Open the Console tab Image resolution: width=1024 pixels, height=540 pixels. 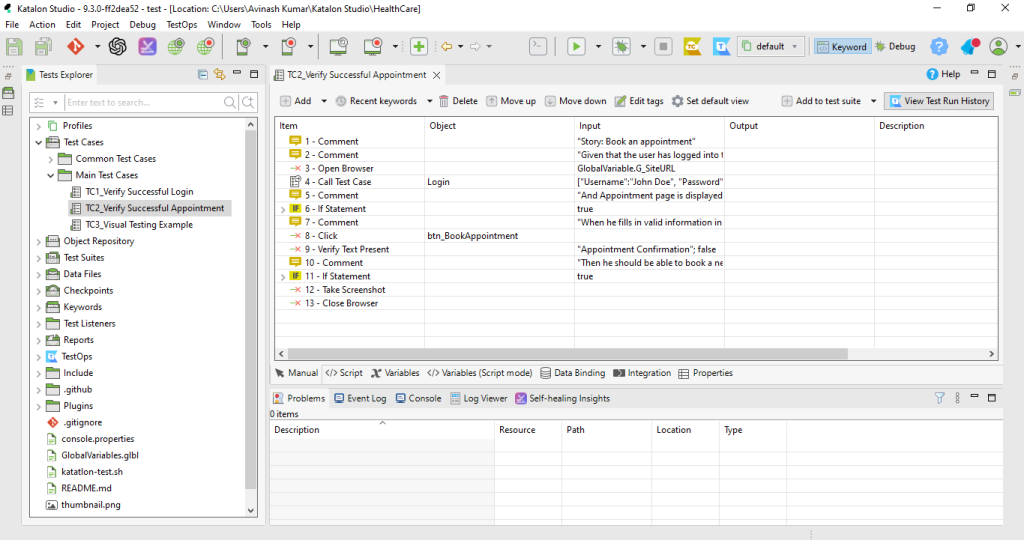419,398
